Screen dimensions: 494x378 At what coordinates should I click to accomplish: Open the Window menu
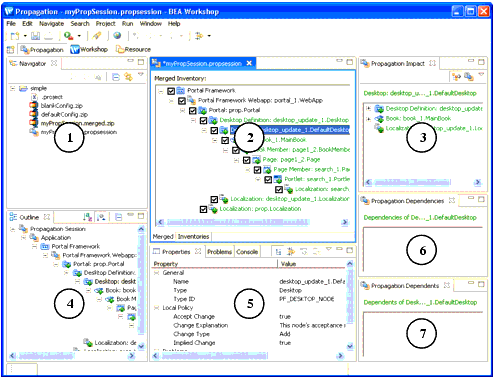150,24
